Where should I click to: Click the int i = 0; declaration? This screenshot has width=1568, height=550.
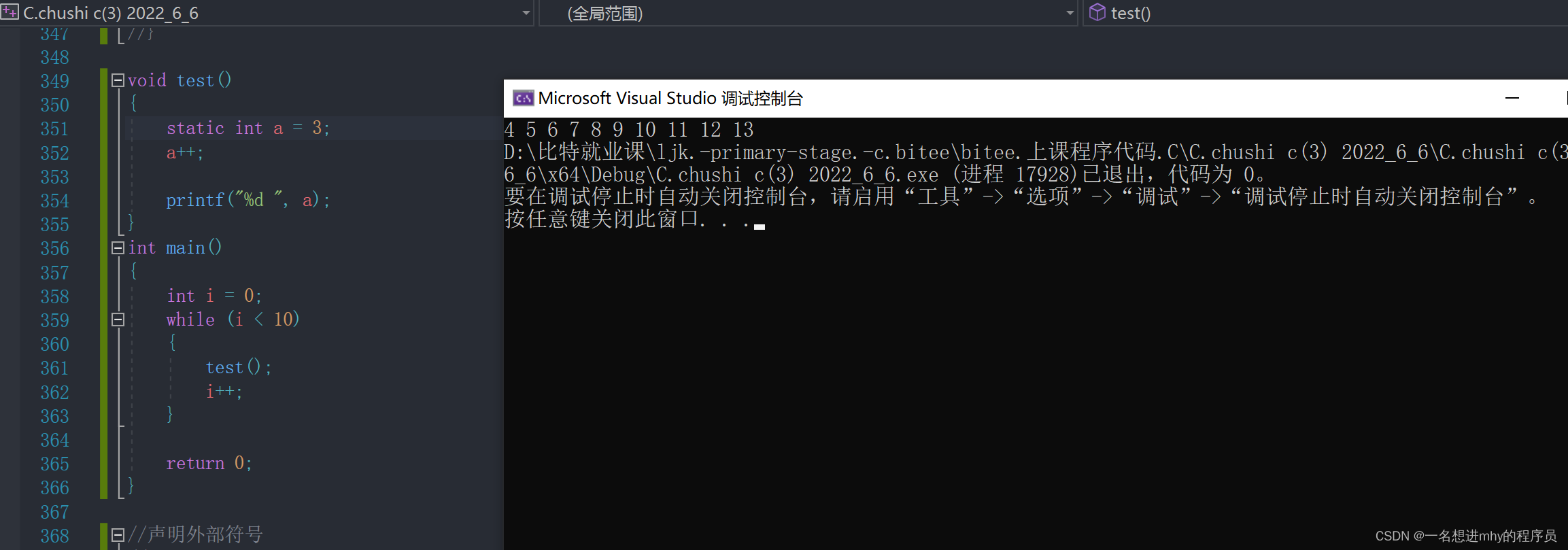(x=214, y=296)
